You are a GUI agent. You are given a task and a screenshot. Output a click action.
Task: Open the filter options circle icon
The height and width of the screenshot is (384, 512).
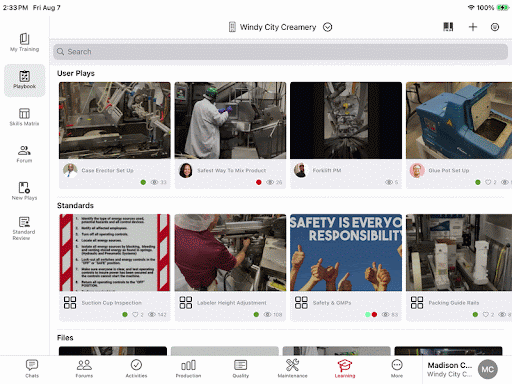point(495,27)
